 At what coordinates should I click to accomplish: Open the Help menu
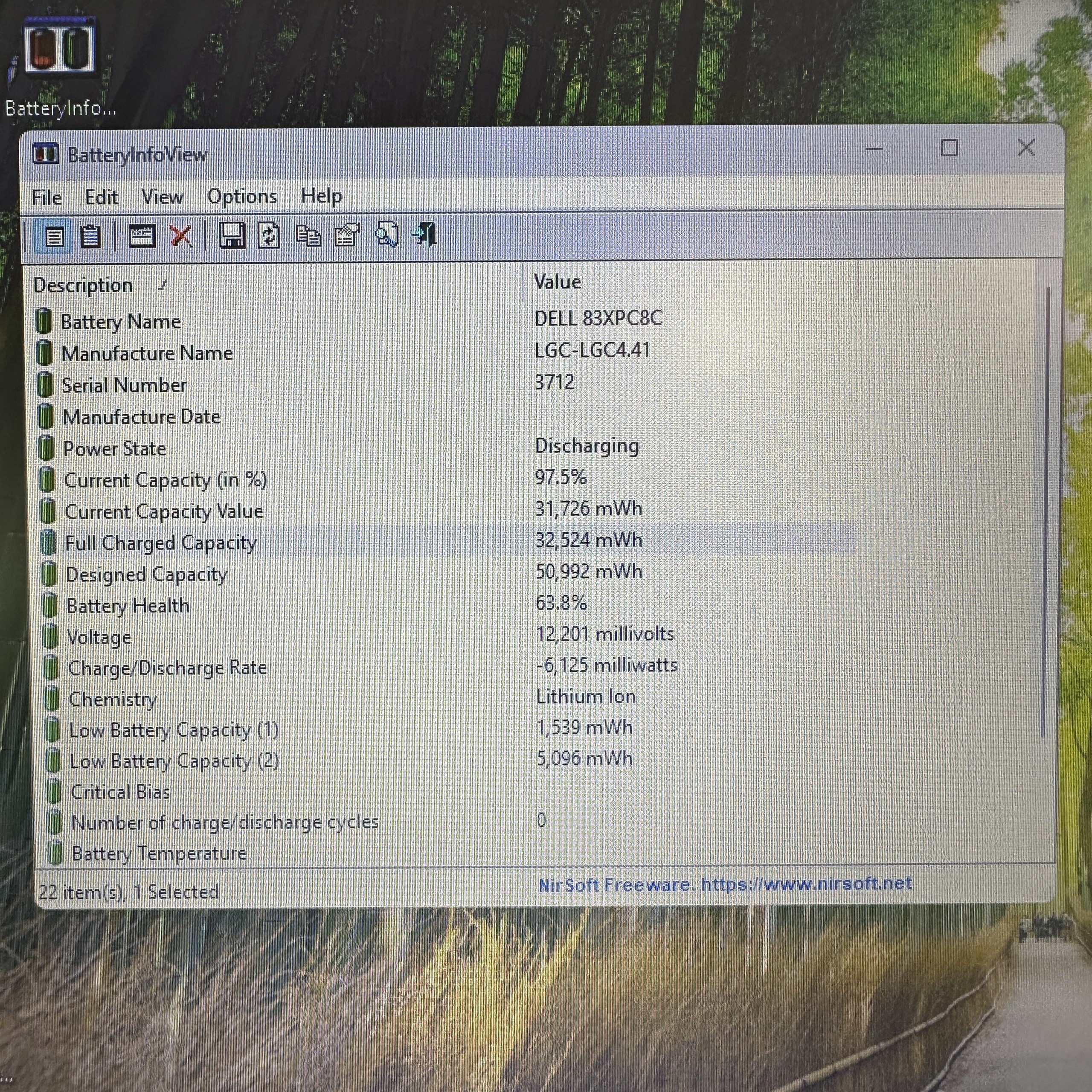click(321, 196)
